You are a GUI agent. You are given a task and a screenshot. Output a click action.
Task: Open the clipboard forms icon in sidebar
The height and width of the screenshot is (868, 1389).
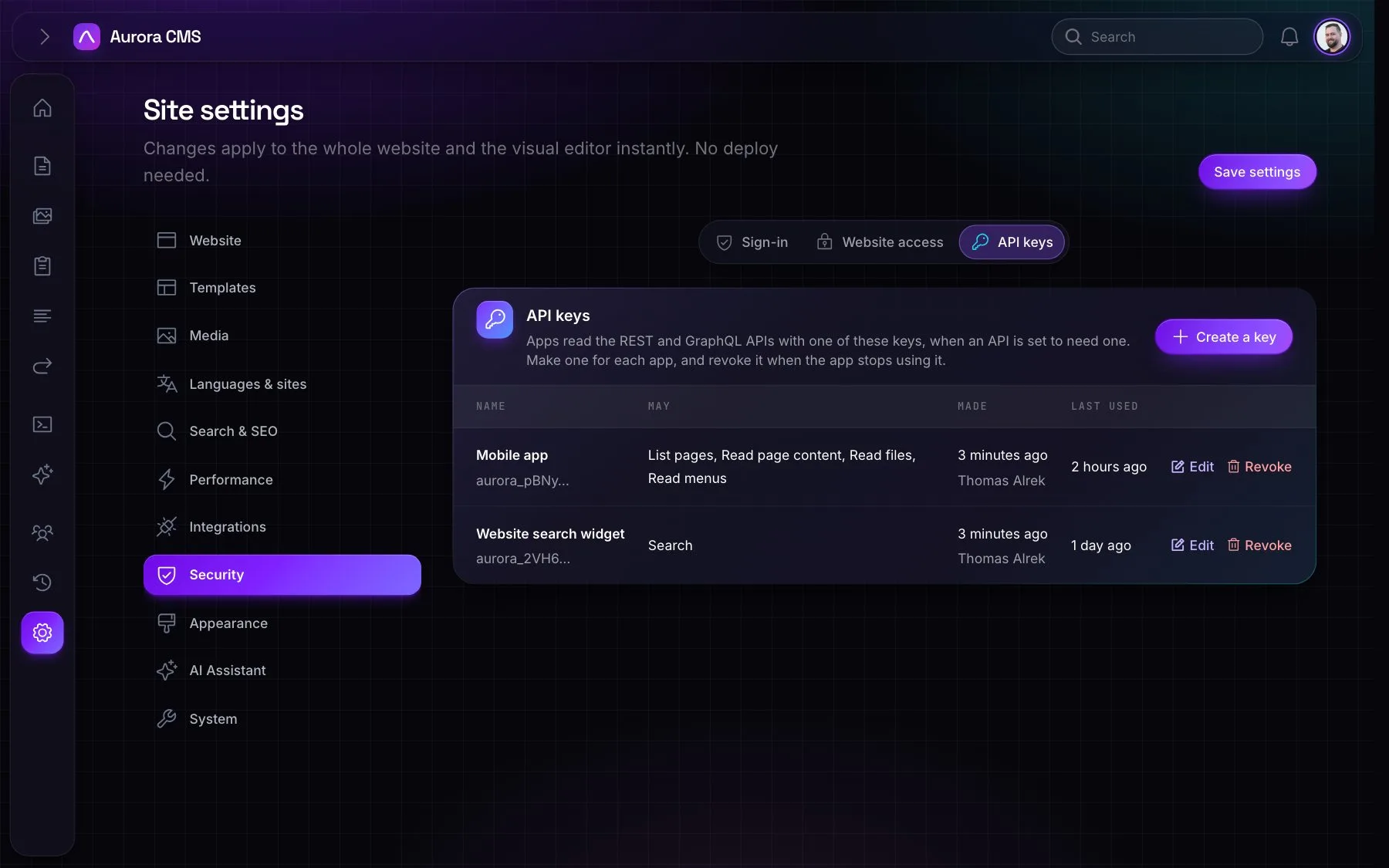(42, 266)
